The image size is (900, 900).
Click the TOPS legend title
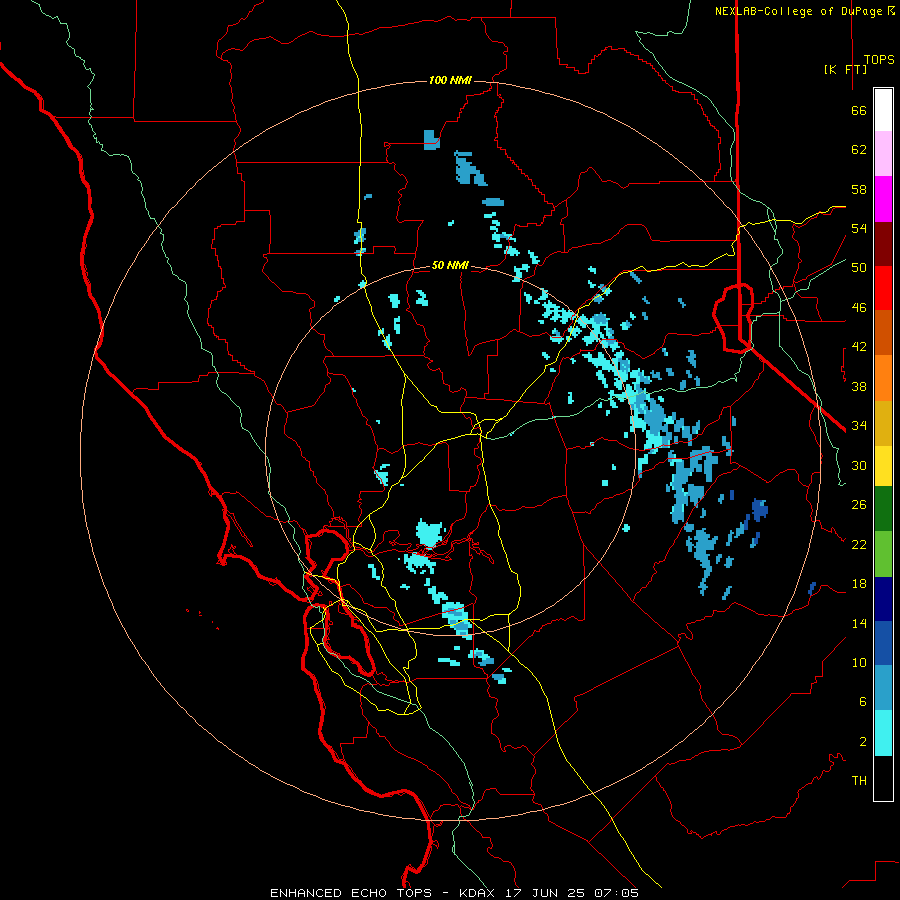tap(879, 59)
